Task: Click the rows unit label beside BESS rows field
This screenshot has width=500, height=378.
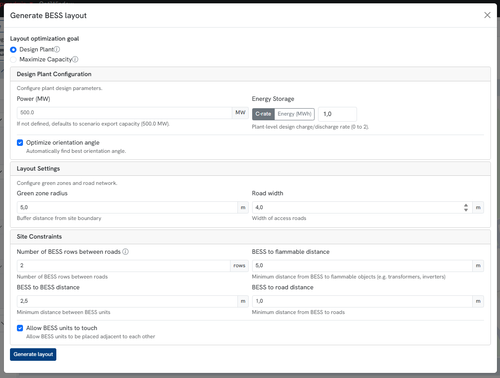Action: point(239,266)
